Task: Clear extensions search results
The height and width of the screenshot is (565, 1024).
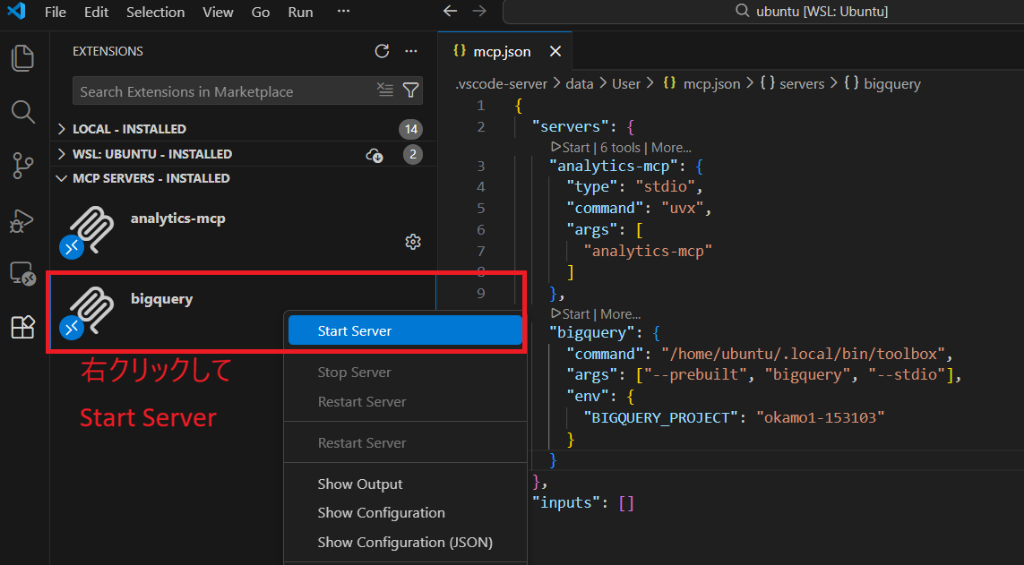Action: (385, 90)
